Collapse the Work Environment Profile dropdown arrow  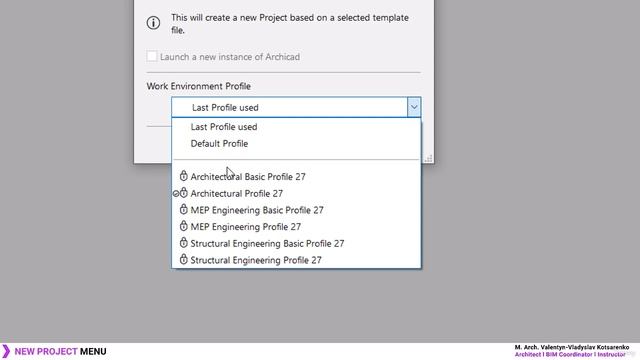click(413, 107)
